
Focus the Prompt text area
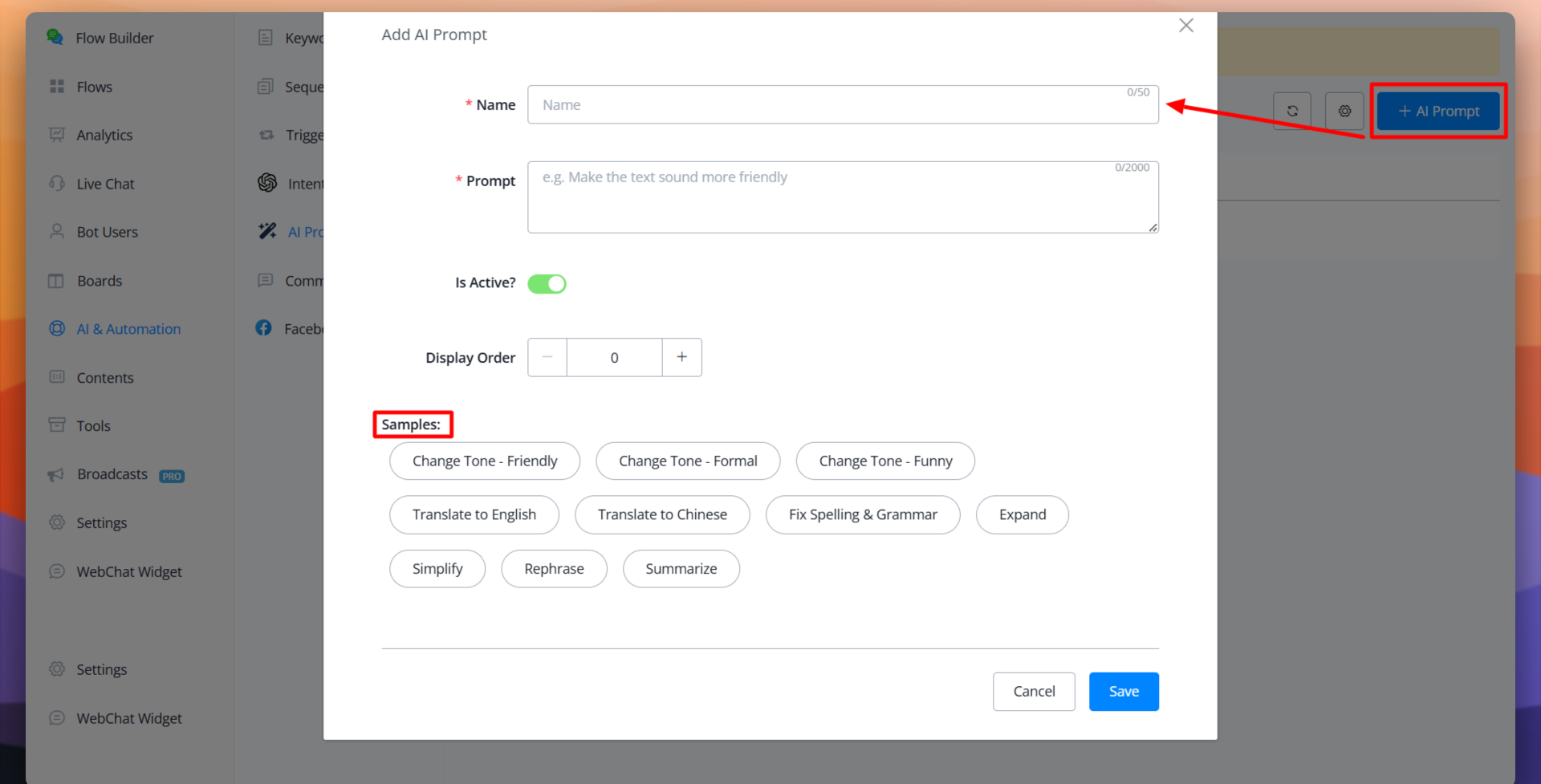843,197
